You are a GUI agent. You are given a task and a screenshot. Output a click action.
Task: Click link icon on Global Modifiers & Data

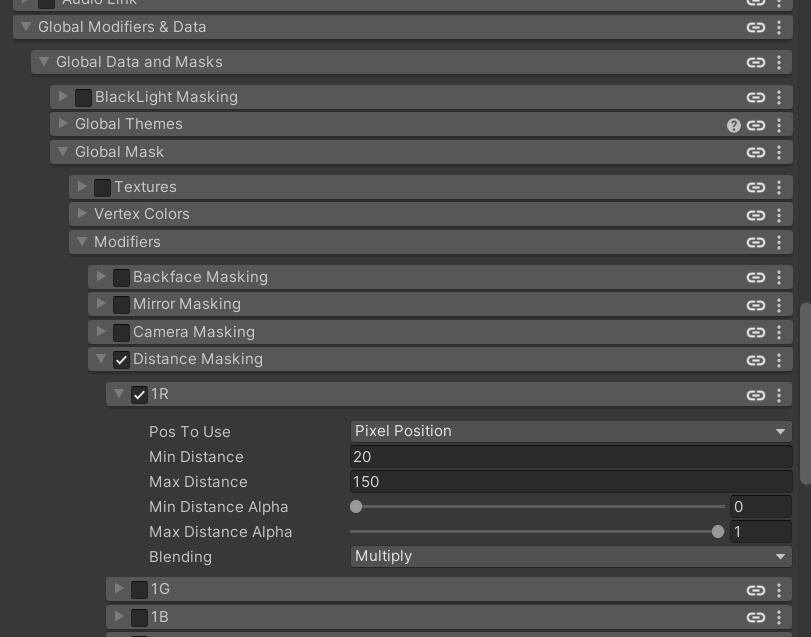click(x=756, y=28)
